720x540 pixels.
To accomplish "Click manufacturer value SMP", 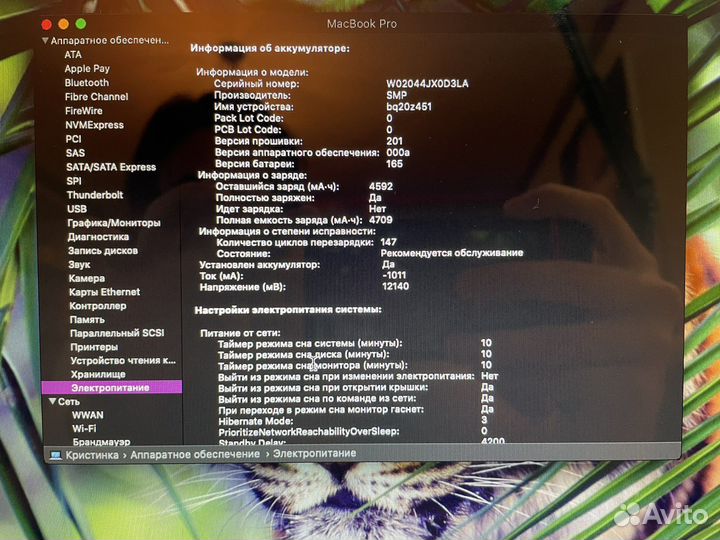I will [396, 95].
